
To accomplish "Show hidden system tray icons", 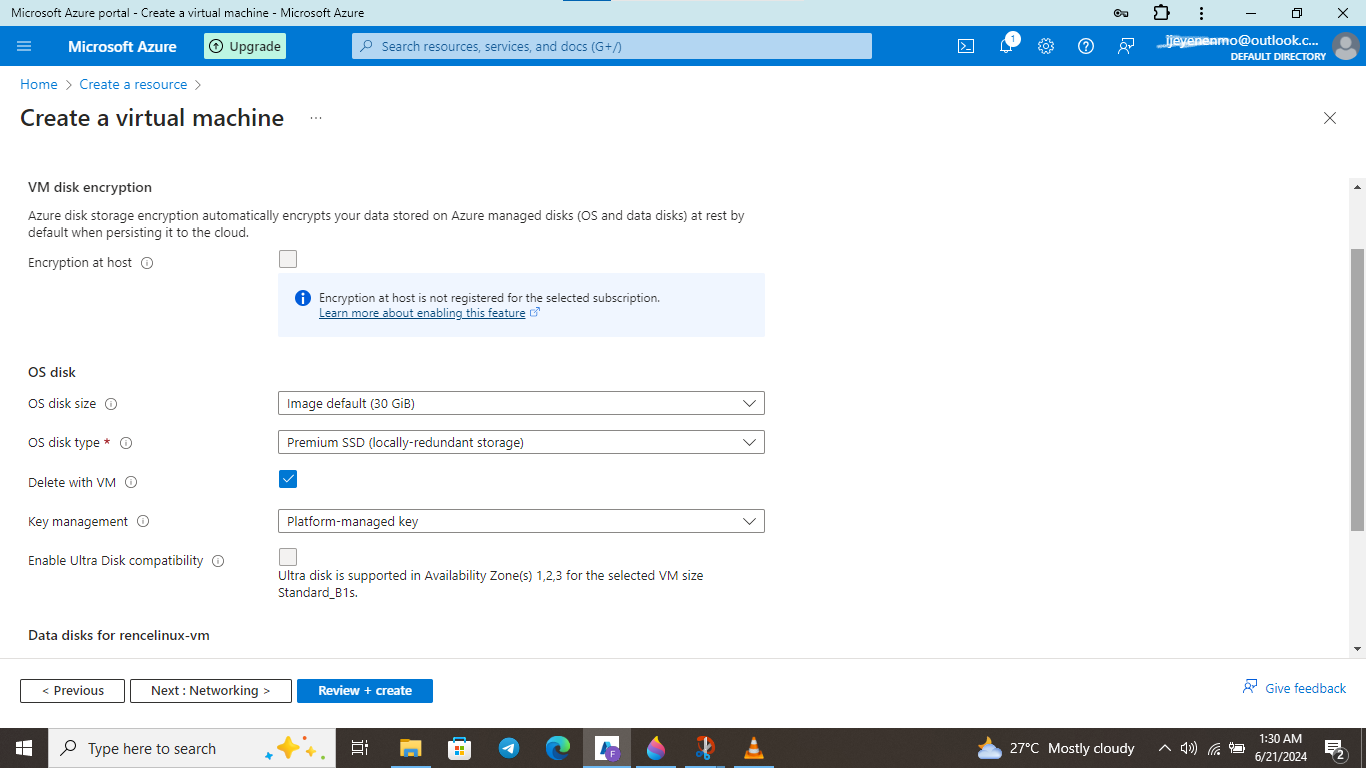I will click(1165, 748).
